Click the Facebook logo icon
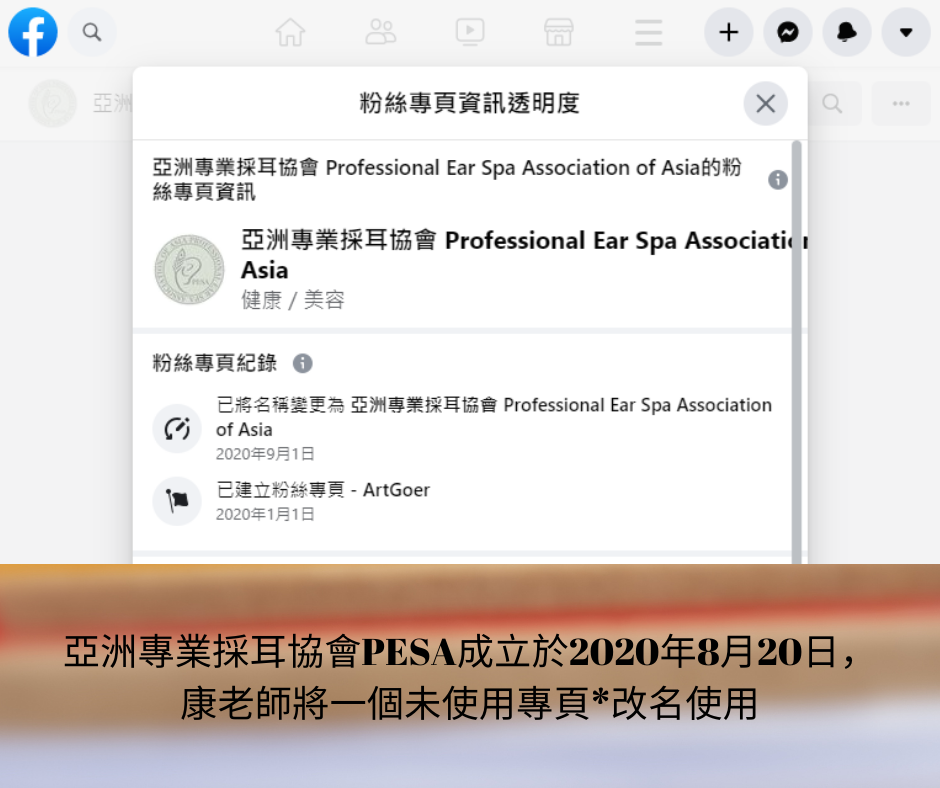This screenshot has height=788, width=940. coord(33,32)
